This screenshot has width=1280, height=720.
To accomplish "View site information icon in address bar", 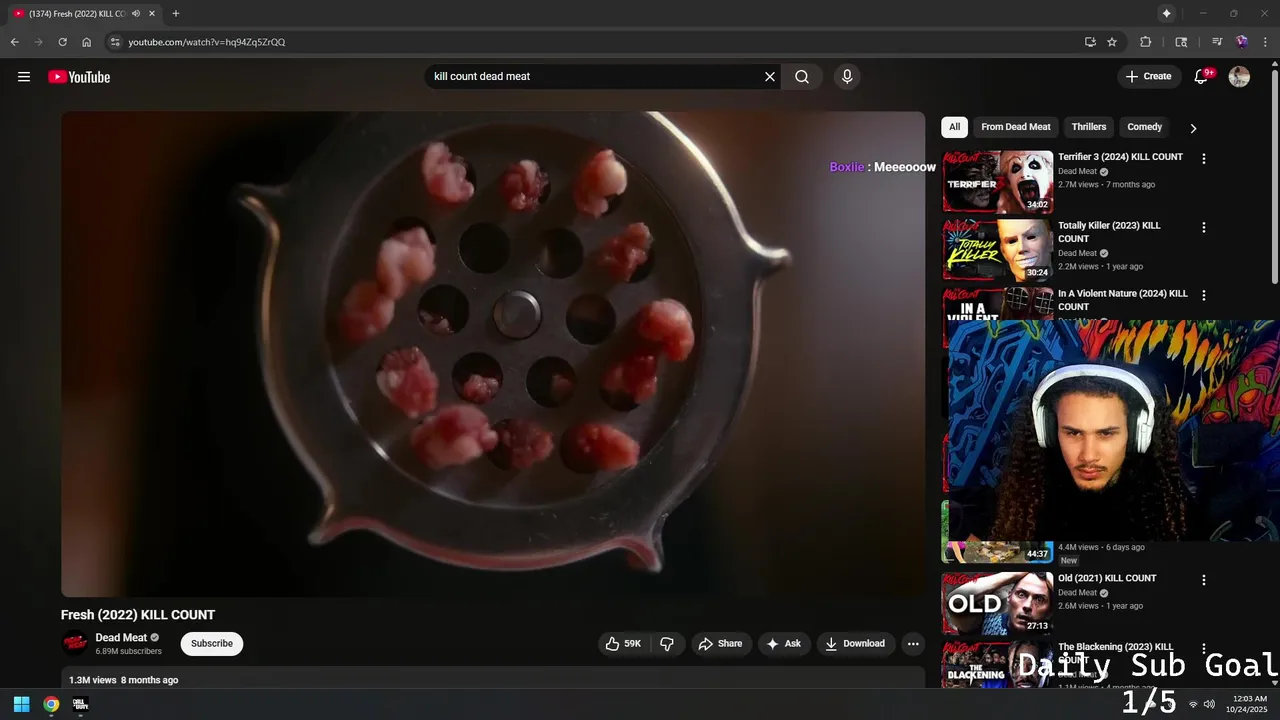I will 115,42.
